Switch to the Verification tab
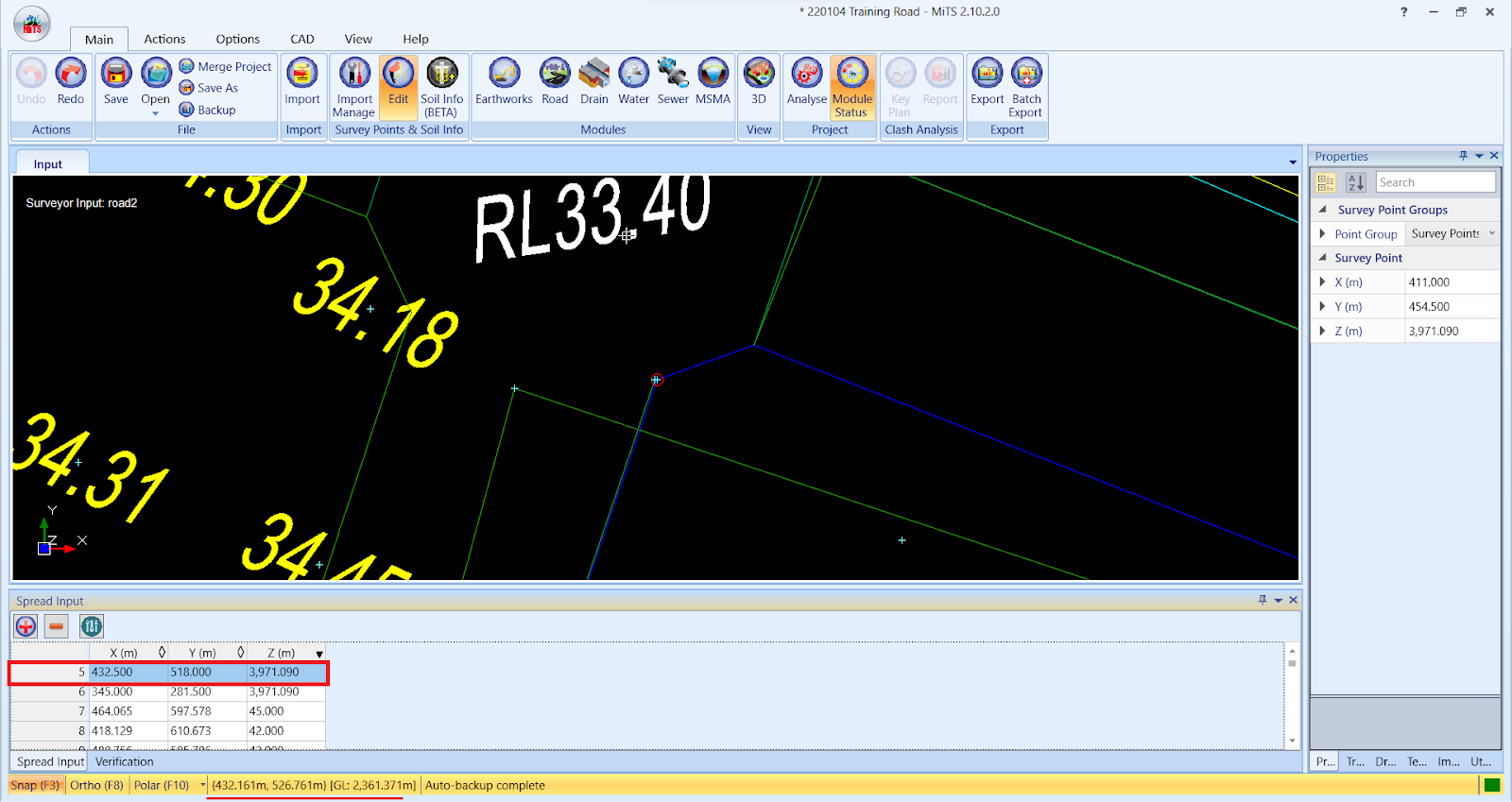This screenshot has height=802, width=1512. [124, 761]
